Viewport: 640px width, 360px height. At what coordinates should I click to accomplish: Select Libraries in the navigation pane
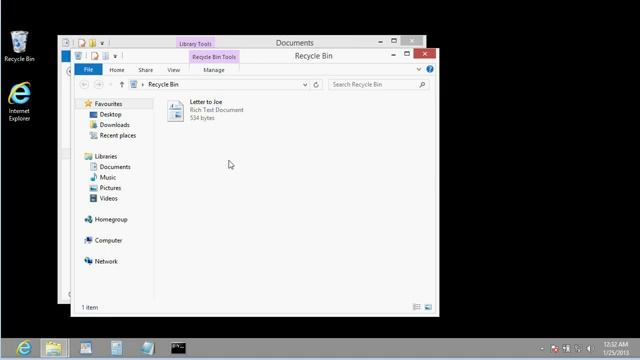point(106,156)
